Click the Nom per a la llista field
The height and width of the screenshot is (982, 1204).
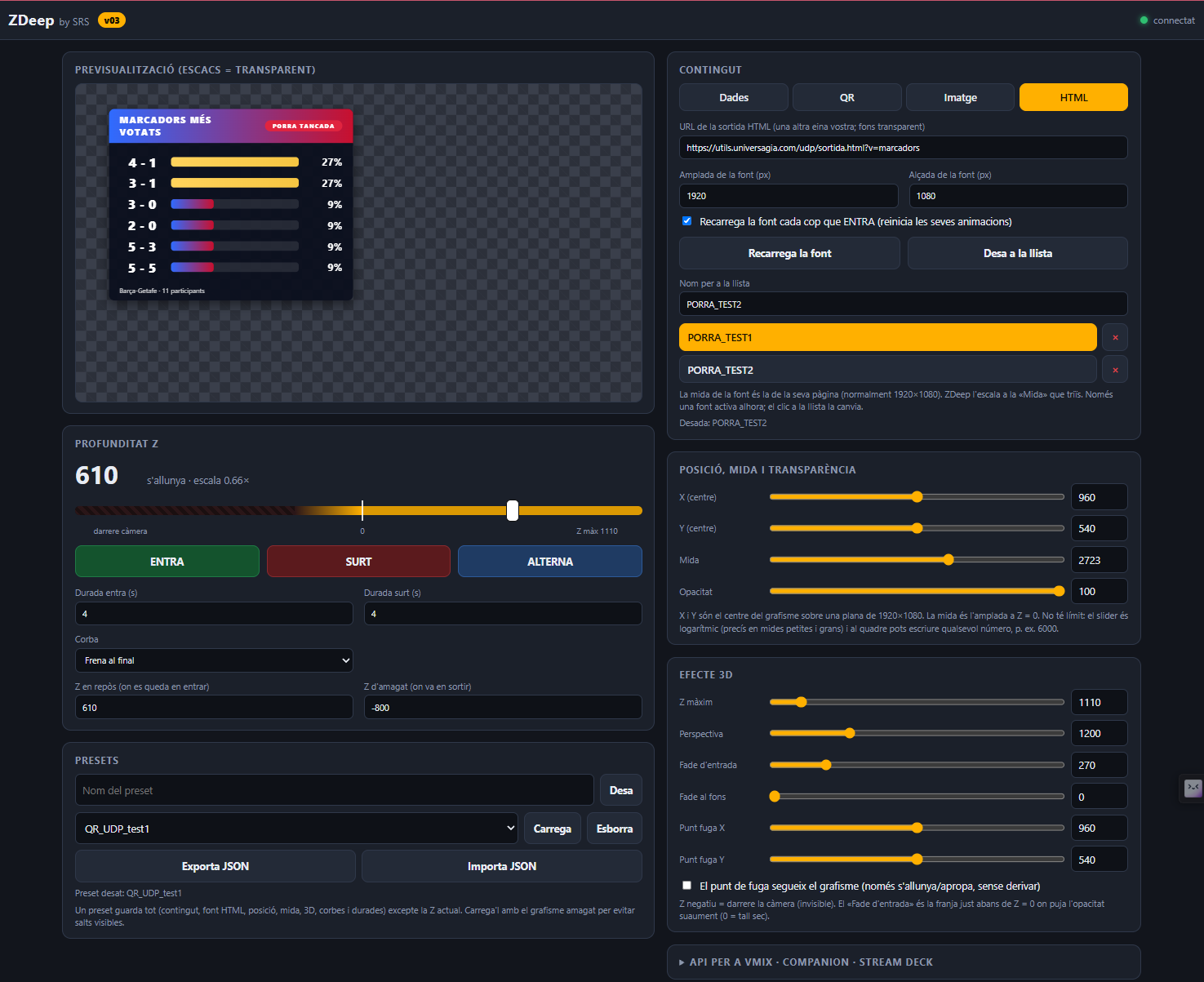click(904, 304)
